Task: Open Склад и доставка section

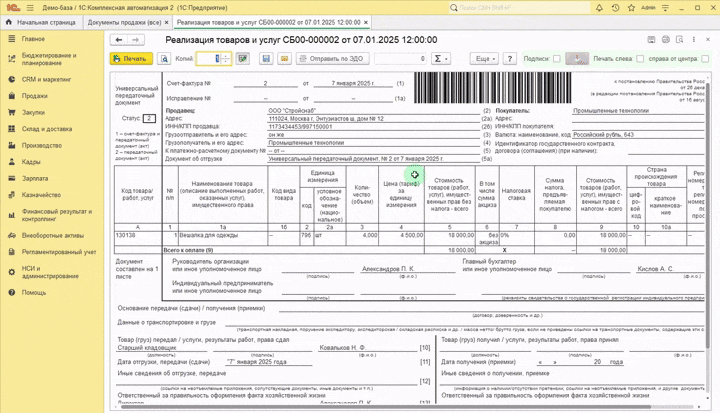Action: pos(47,129)
